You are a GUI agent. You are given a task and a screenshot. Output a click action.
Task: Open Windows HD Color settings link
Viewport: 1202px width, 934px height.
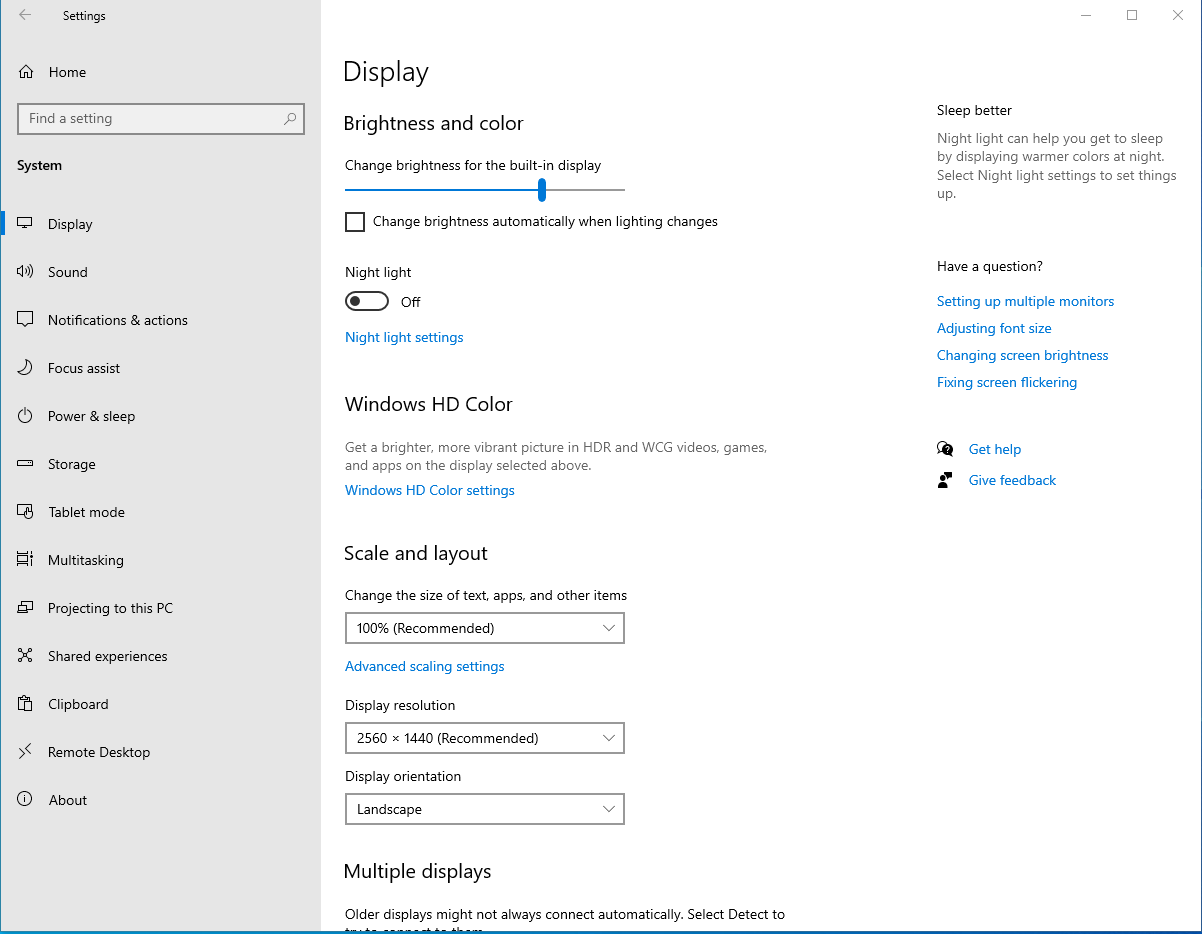point(430,490)
